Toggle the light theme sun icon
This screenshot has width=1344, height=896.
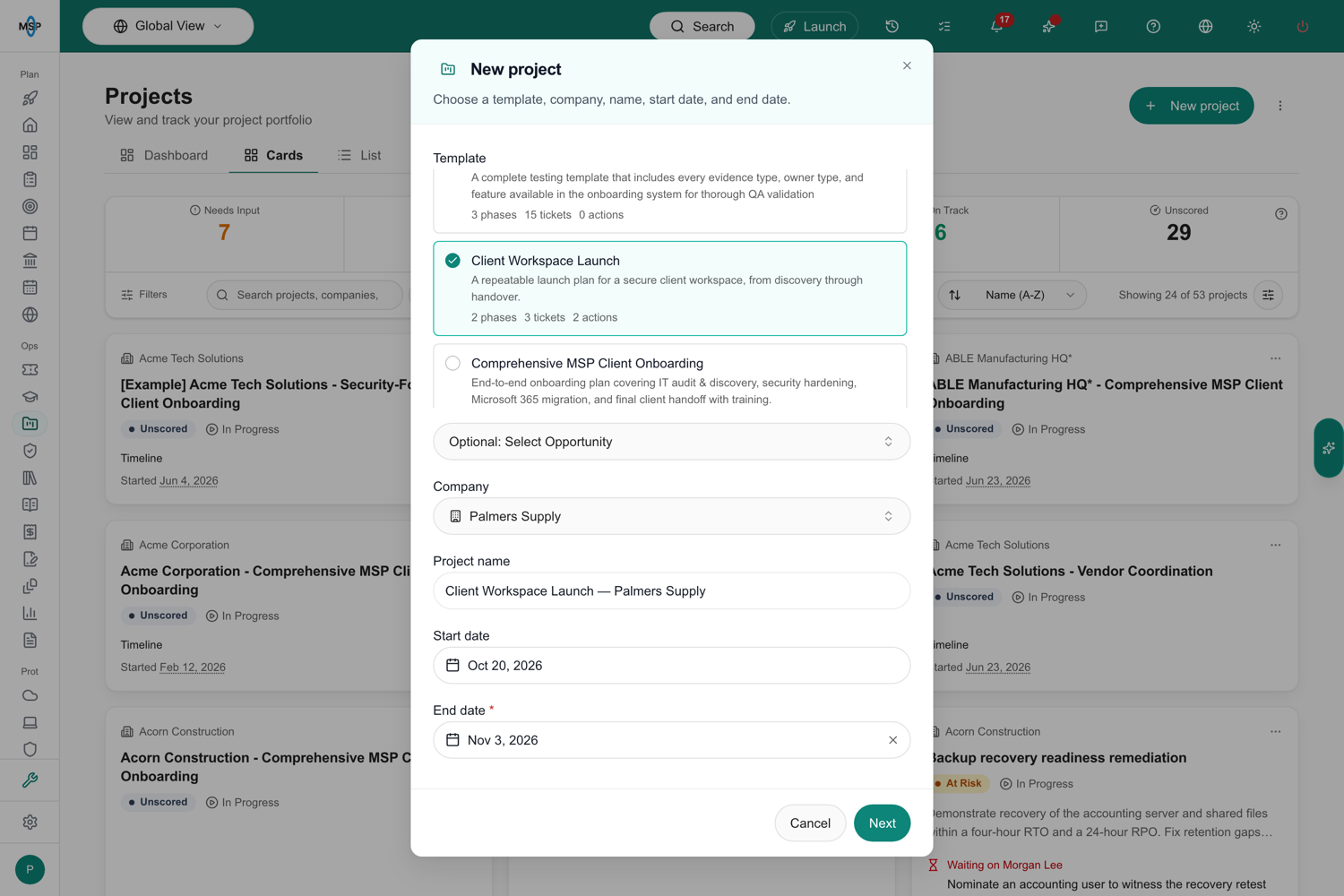pos(1254,27)
